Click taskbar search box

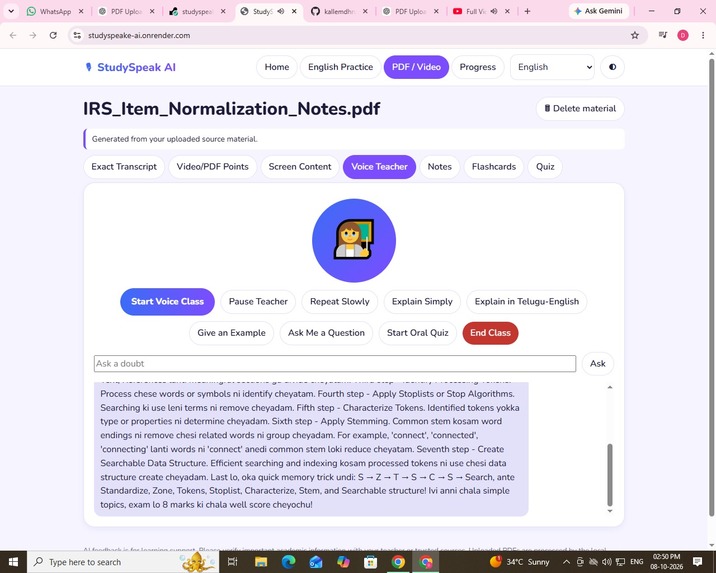pyautogui.click(x=123, y=562)
